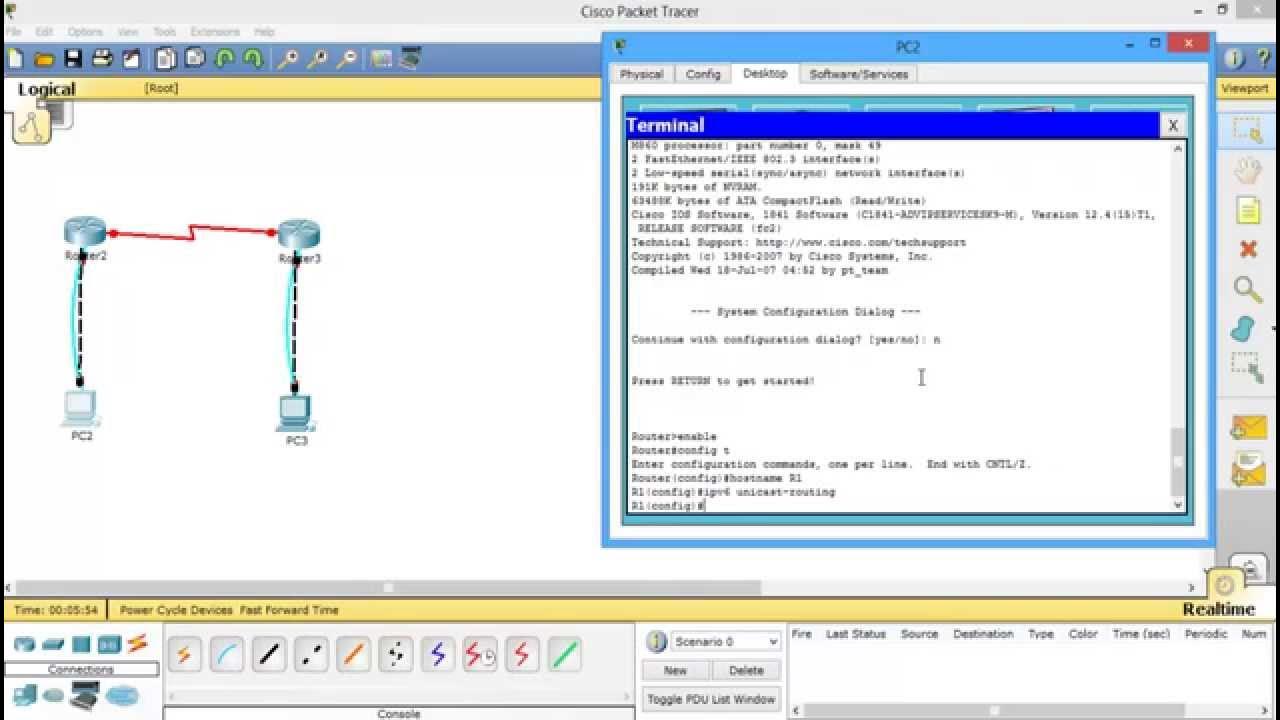1280x720 pixels.
Task: Print using the printer toolbar icon
Action: click(102, 59)
